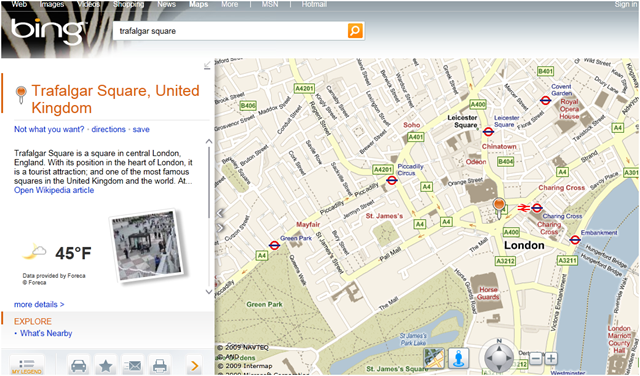Click the save link
This screenshot has width=640, height=376.
coord(141,129)
